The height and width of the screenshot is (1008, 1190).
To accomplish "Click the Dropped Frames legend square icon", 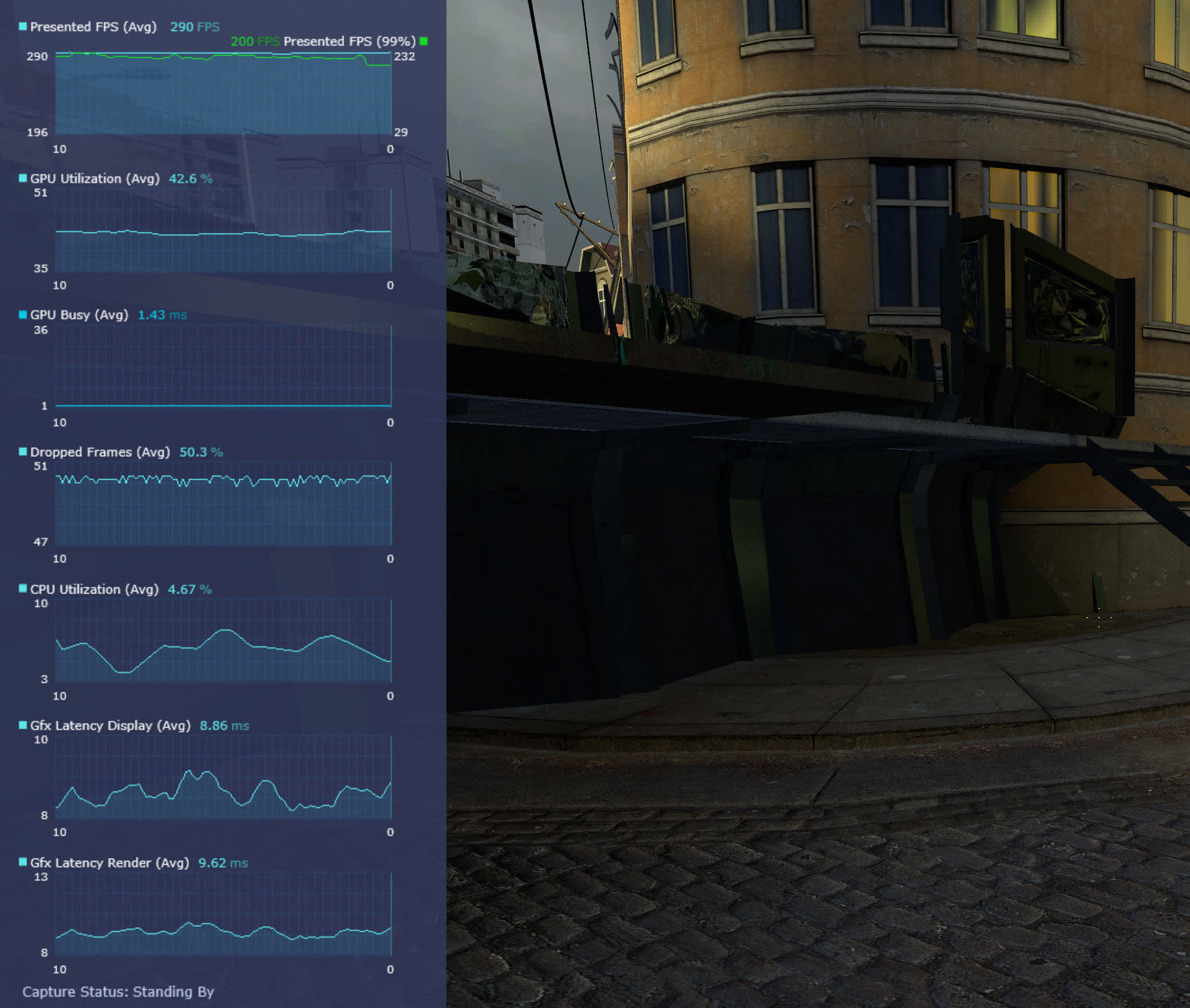I will 23,452.
